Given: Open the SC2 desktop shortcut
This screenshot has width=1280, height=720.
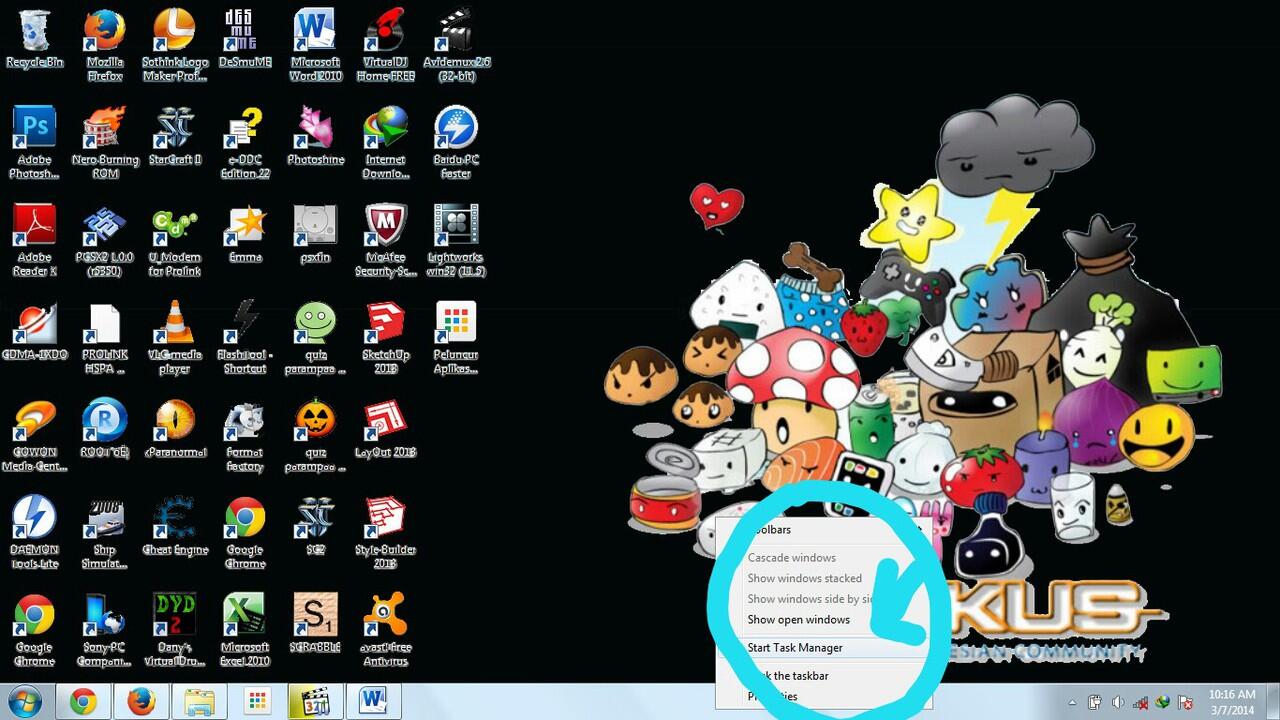Looking at the screenshot, I should click(315, 527).
